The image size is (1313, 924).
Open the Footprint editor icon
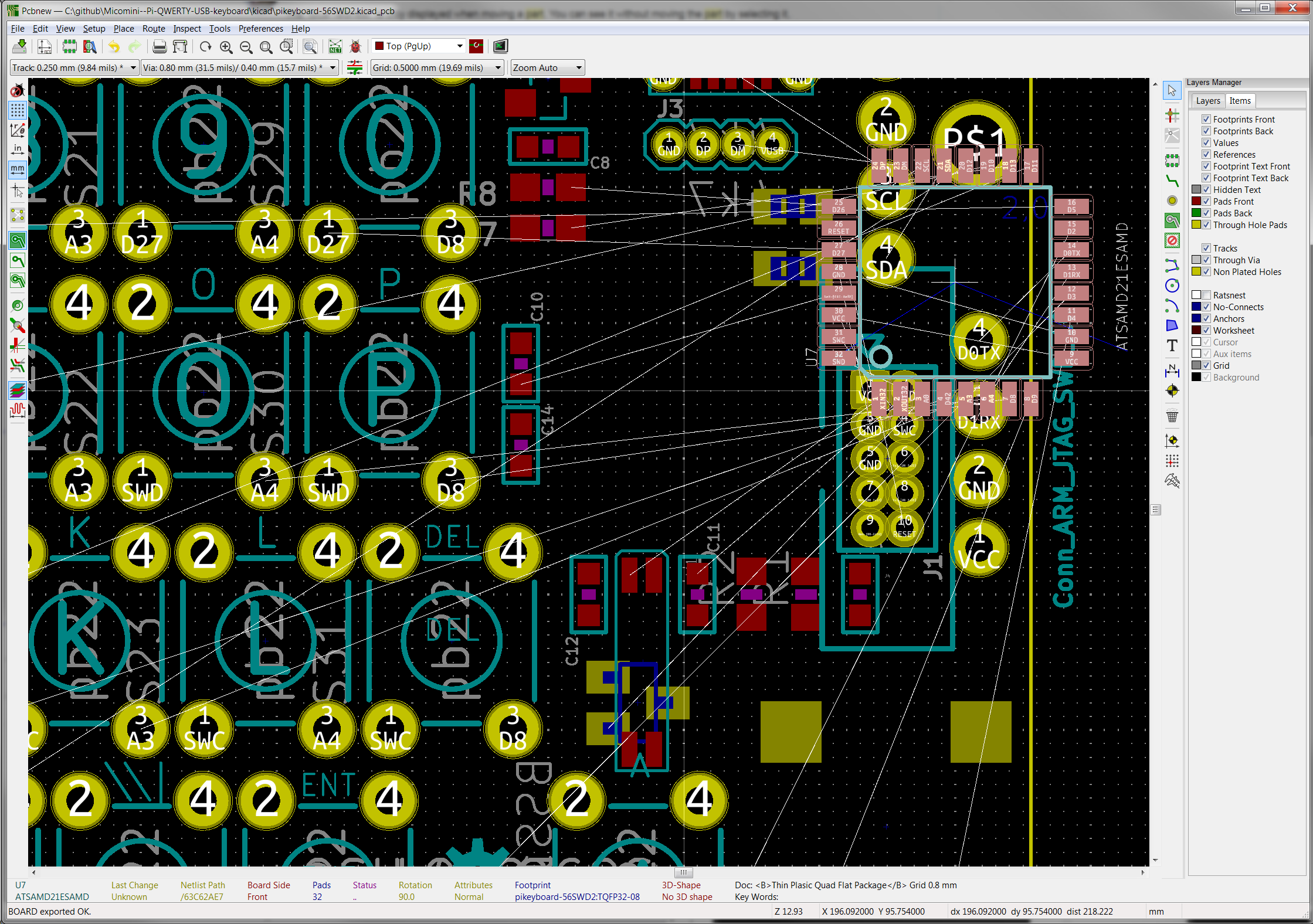70,46
